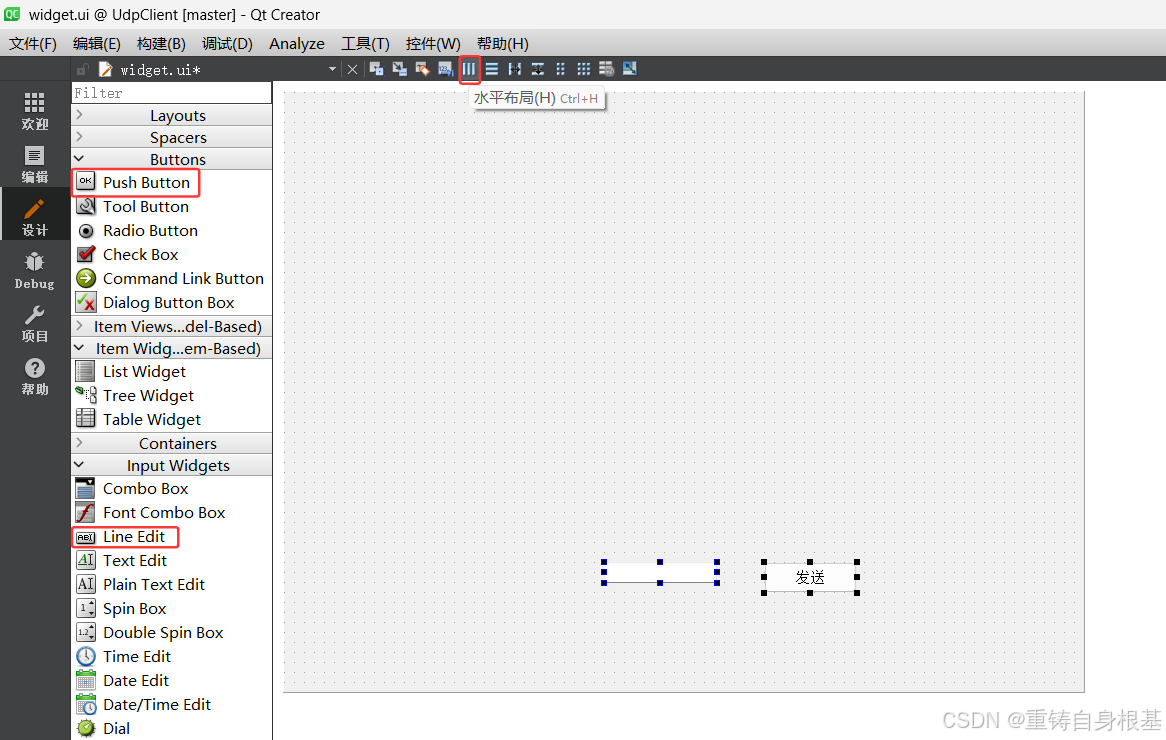Expand the Containers category
This screenshot has width=1166, height=740.
172,443
